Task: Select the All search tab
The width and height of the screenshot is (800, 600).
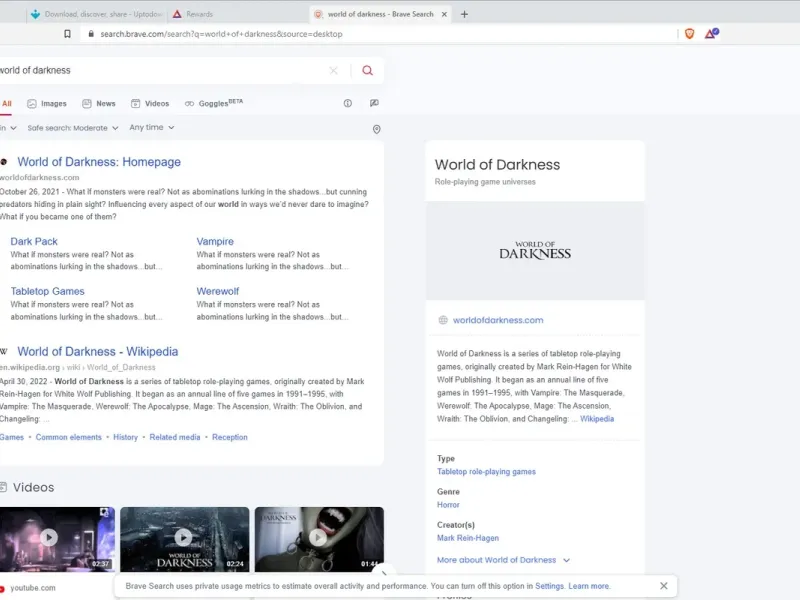Action: click(7, 104)
